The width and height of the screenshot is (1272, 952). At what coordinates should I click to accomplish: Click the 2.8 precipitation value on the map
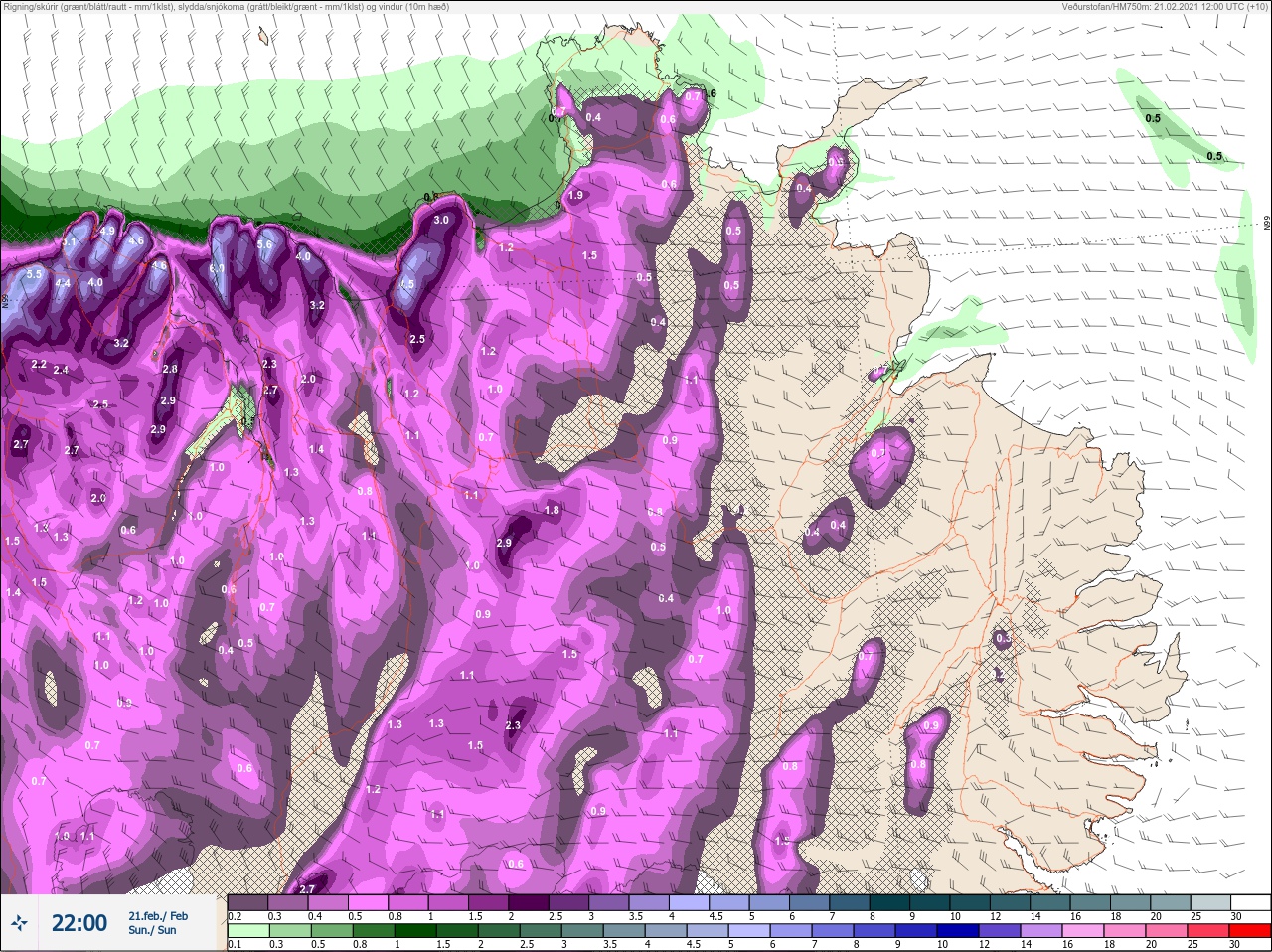tap(170, 369)
